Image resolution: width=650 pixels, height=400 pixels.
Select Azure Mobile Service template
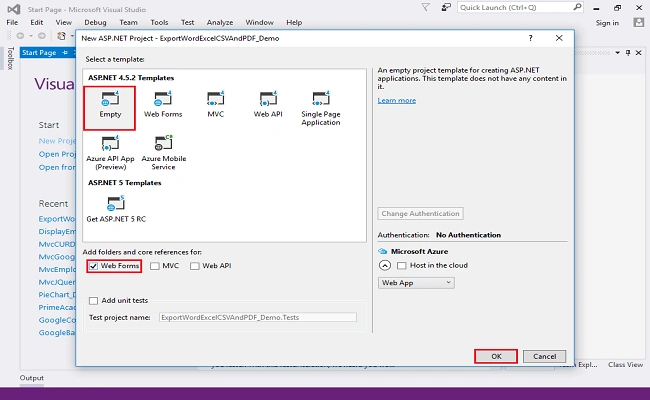(x=163, y=153)
